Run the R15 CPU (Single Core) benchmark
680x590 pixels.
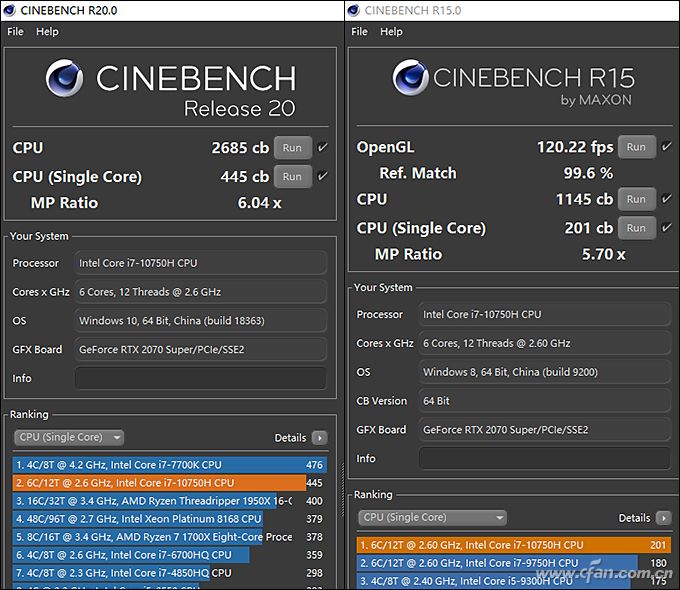click(x=636, y=228)
